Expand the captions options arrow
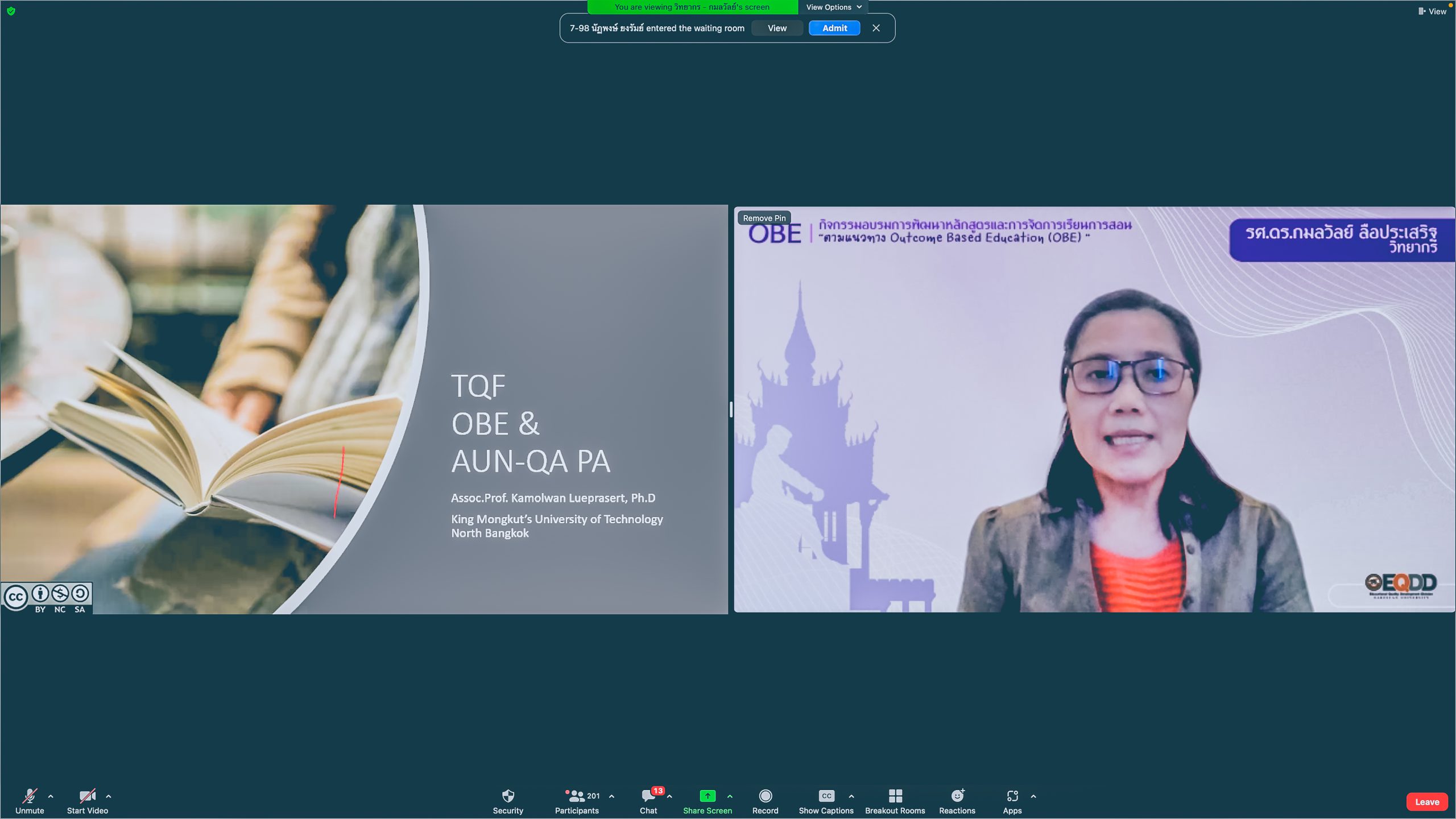 [x=851, y=796]
